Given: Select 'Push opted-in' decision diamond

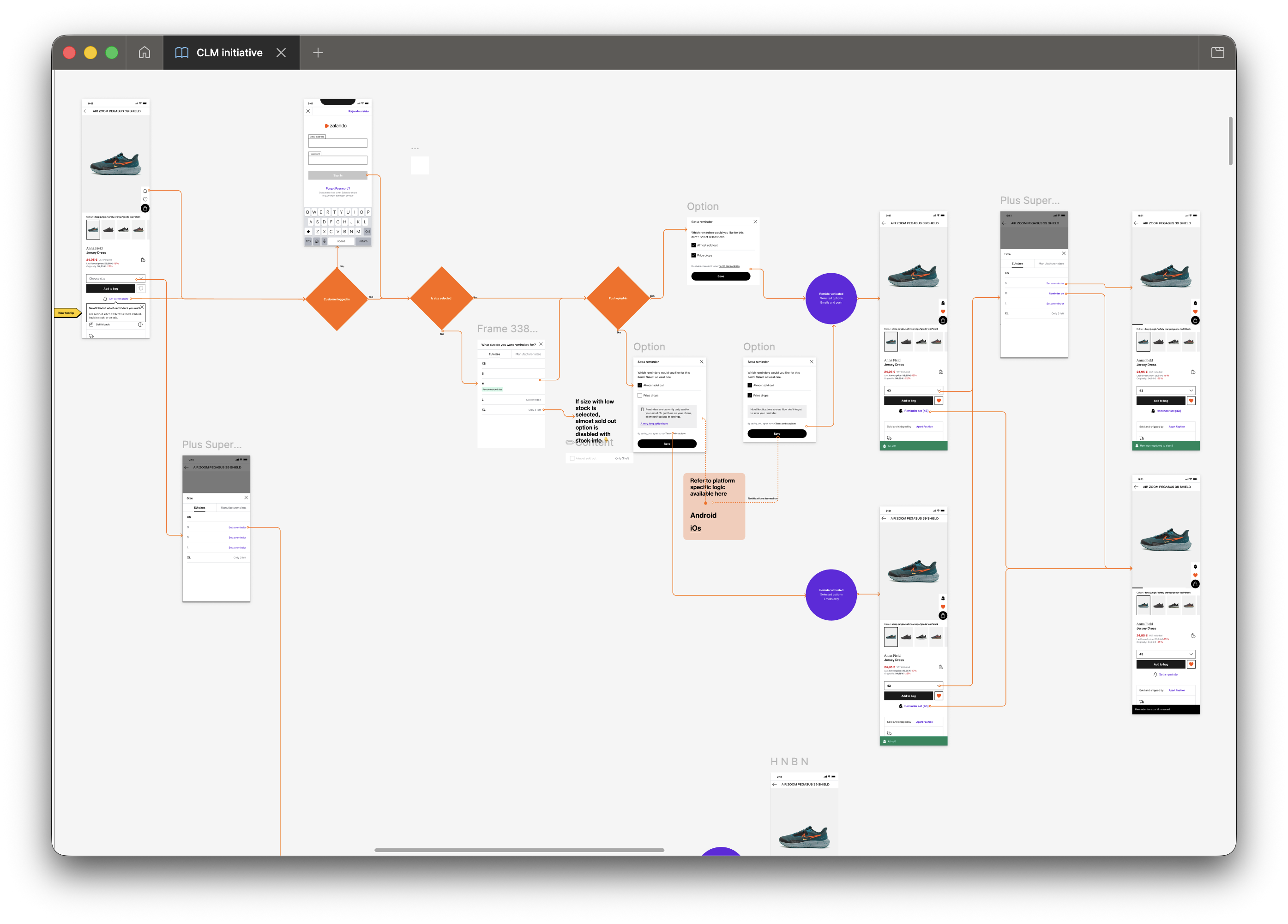Looking at the screenshot, I should (618, 298).
